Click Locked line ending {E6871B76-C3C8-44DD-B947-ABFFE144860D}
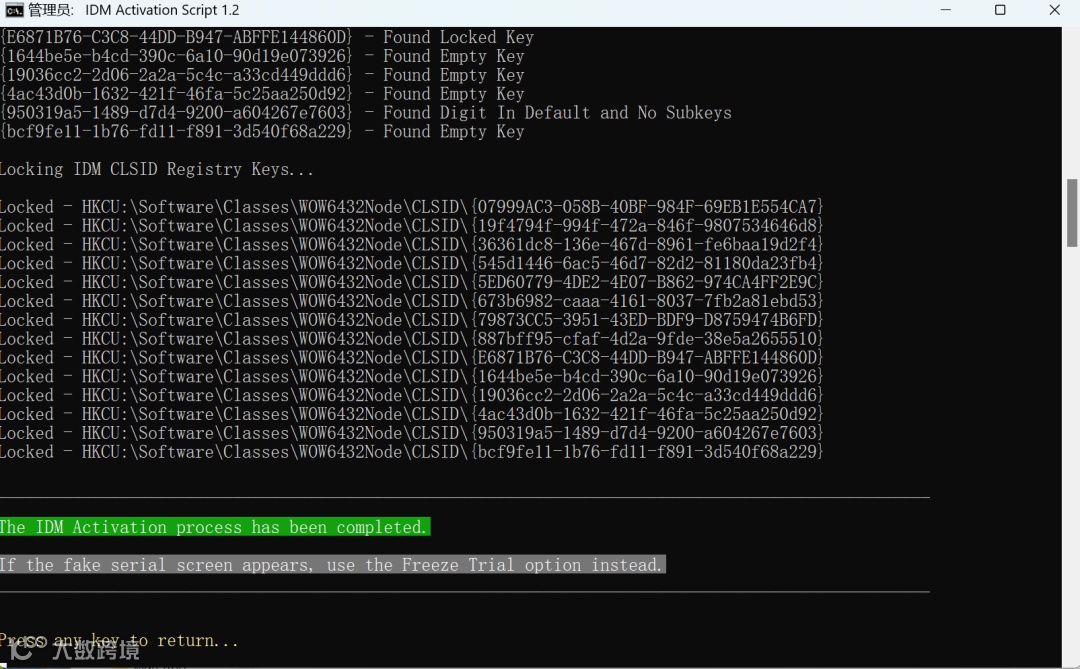This screenshot has height=669, width=1080. click(x=412, y=358)
